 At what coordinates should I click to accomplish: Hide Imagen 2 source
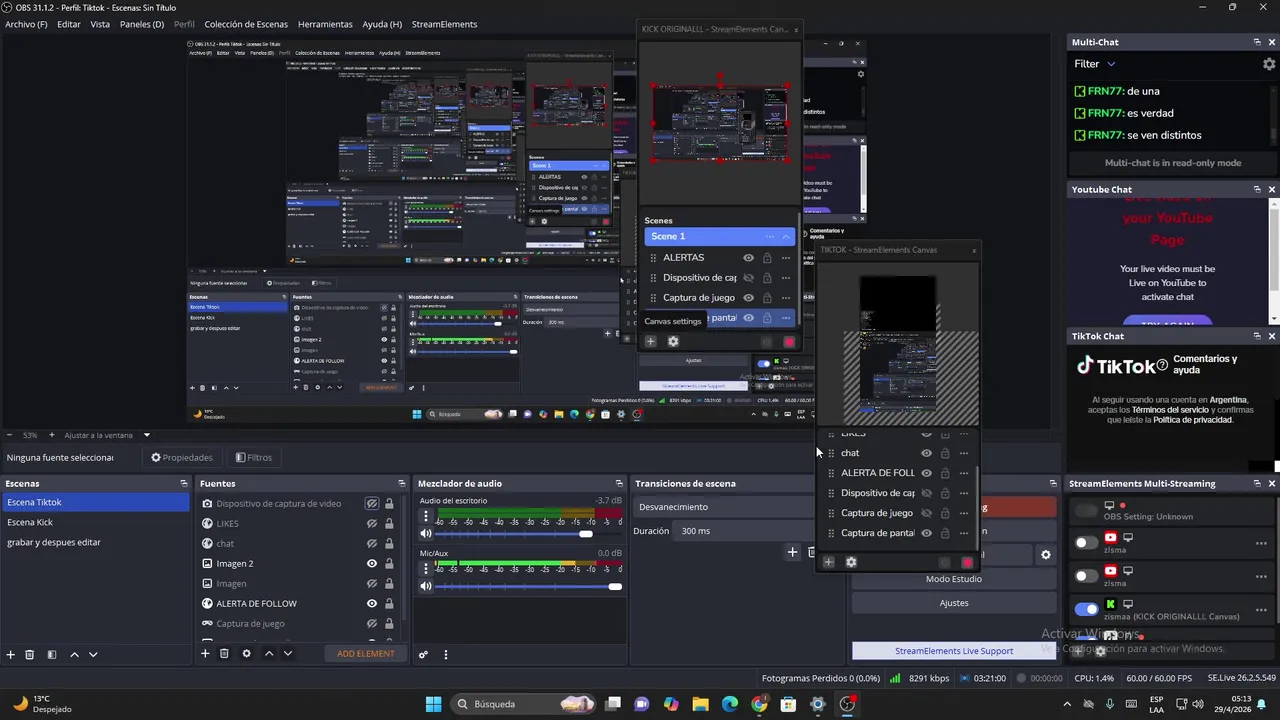pyautogui.click(x=372, y=564)
